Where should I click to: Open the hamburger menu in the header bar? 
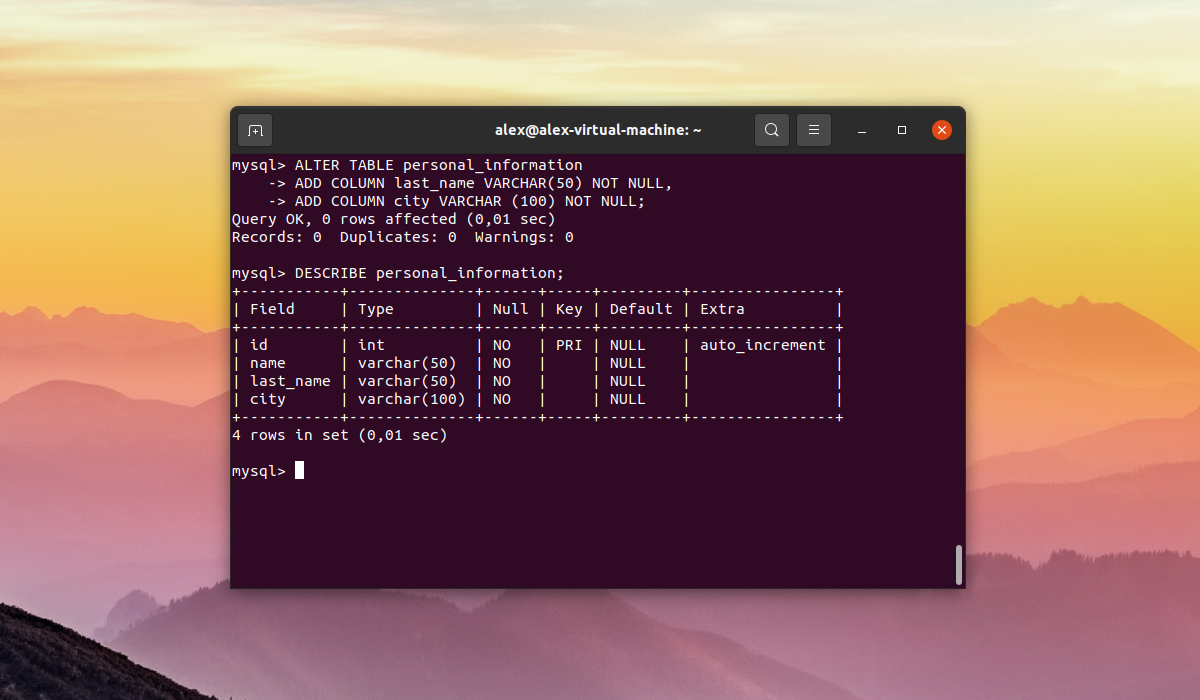812,130
